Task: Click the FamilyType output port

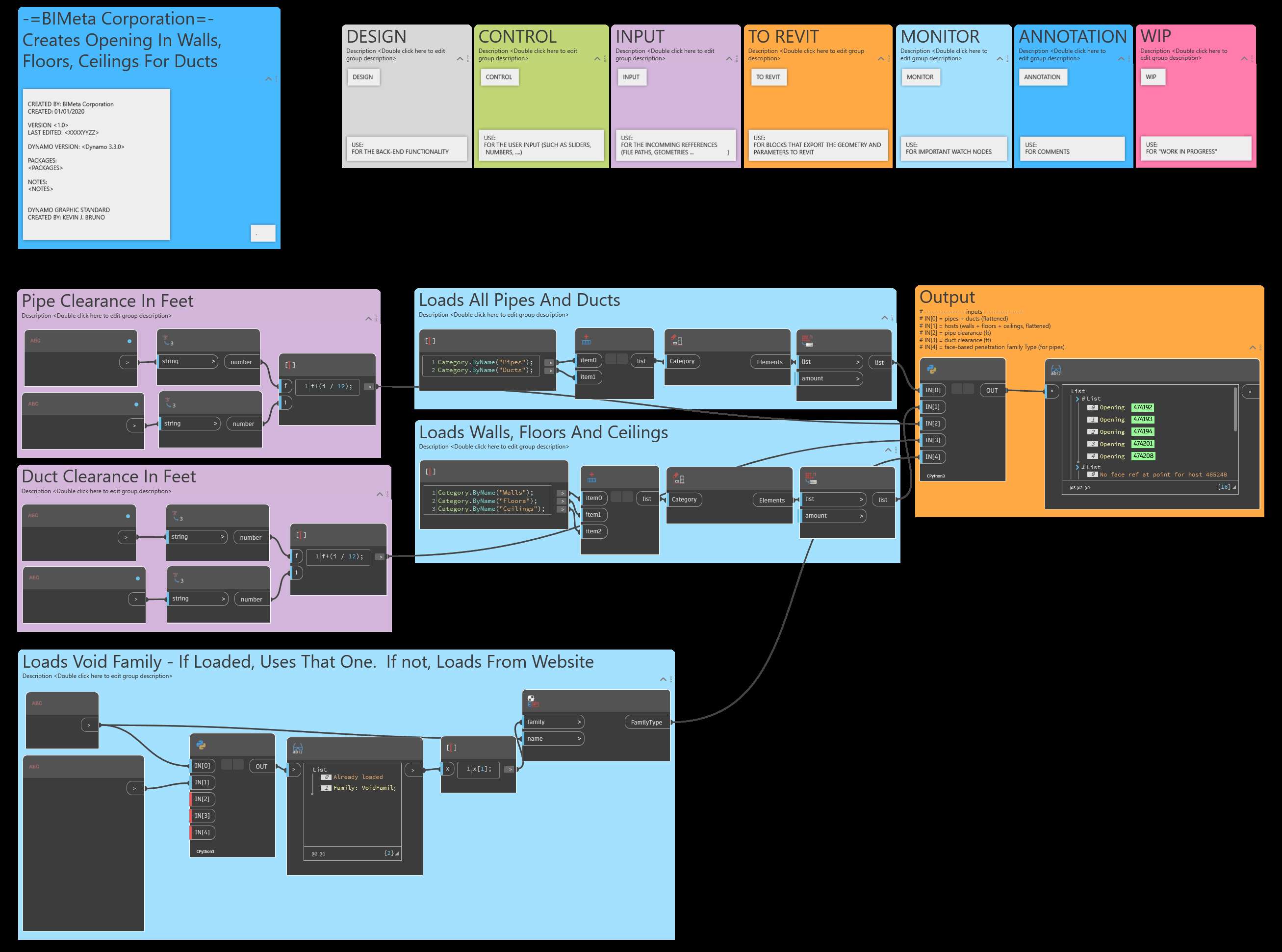Action: tap(646, 722)
